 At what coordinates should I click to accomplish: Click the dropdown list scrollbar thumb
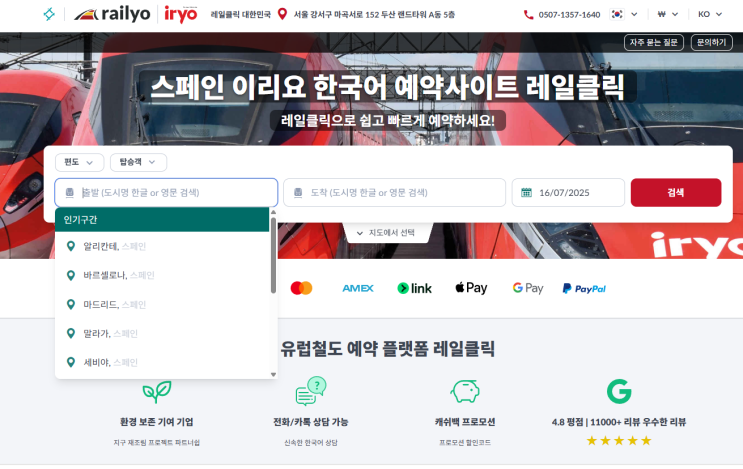pos(273,255)
